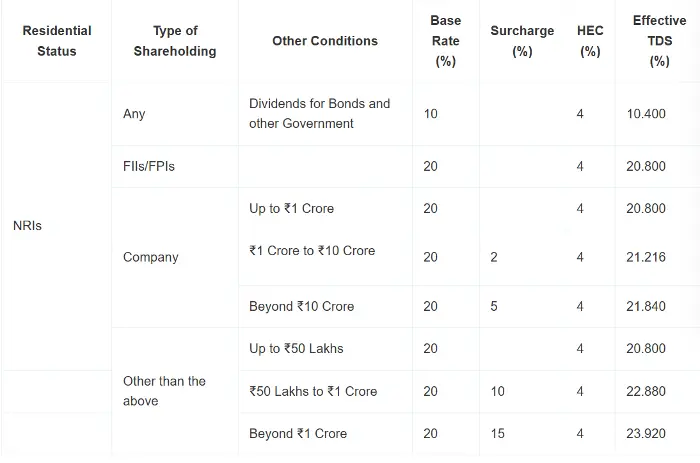
Task: Select the Company shareholding type cell
Action: tap(150, 257)
